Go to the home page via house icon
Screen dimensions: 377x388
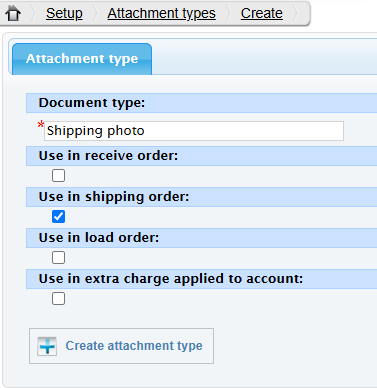click(x=13, y=14)
